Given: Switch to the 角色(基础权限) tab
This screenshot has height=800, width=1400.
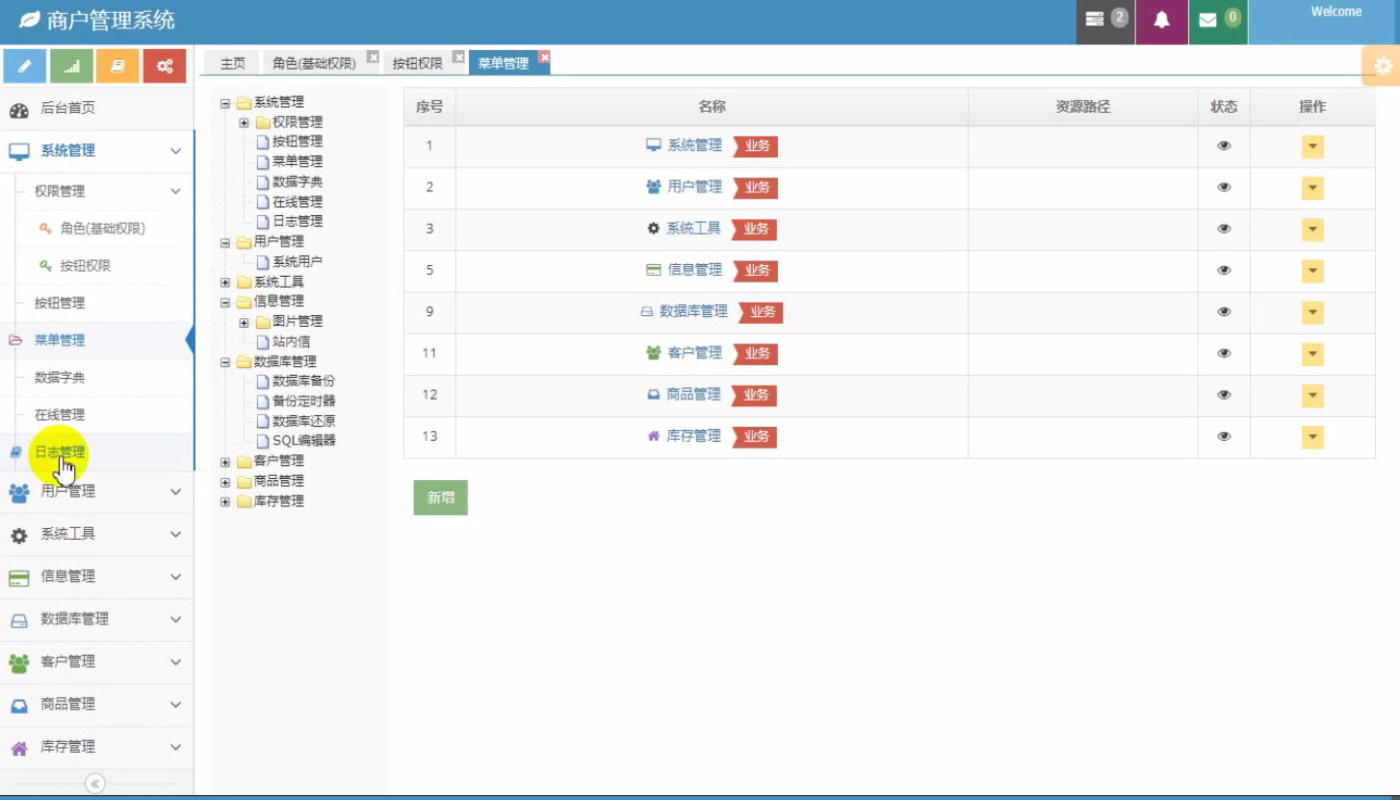Looking at the screenshot, I should 314,63.
